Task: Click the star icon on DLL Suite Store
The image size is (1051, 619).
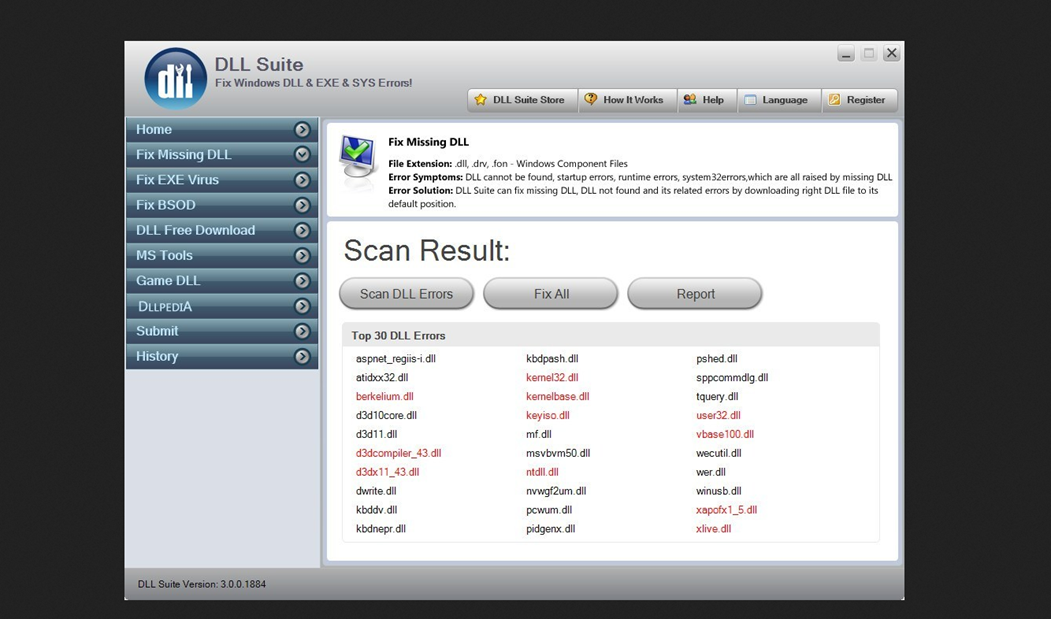Action: [x=481, y=100]
